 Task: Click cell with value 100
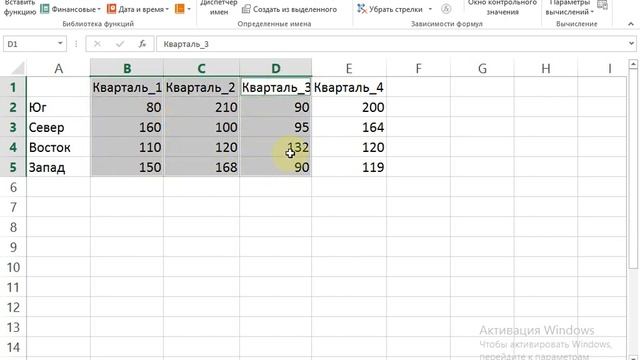tap(201, 127)
